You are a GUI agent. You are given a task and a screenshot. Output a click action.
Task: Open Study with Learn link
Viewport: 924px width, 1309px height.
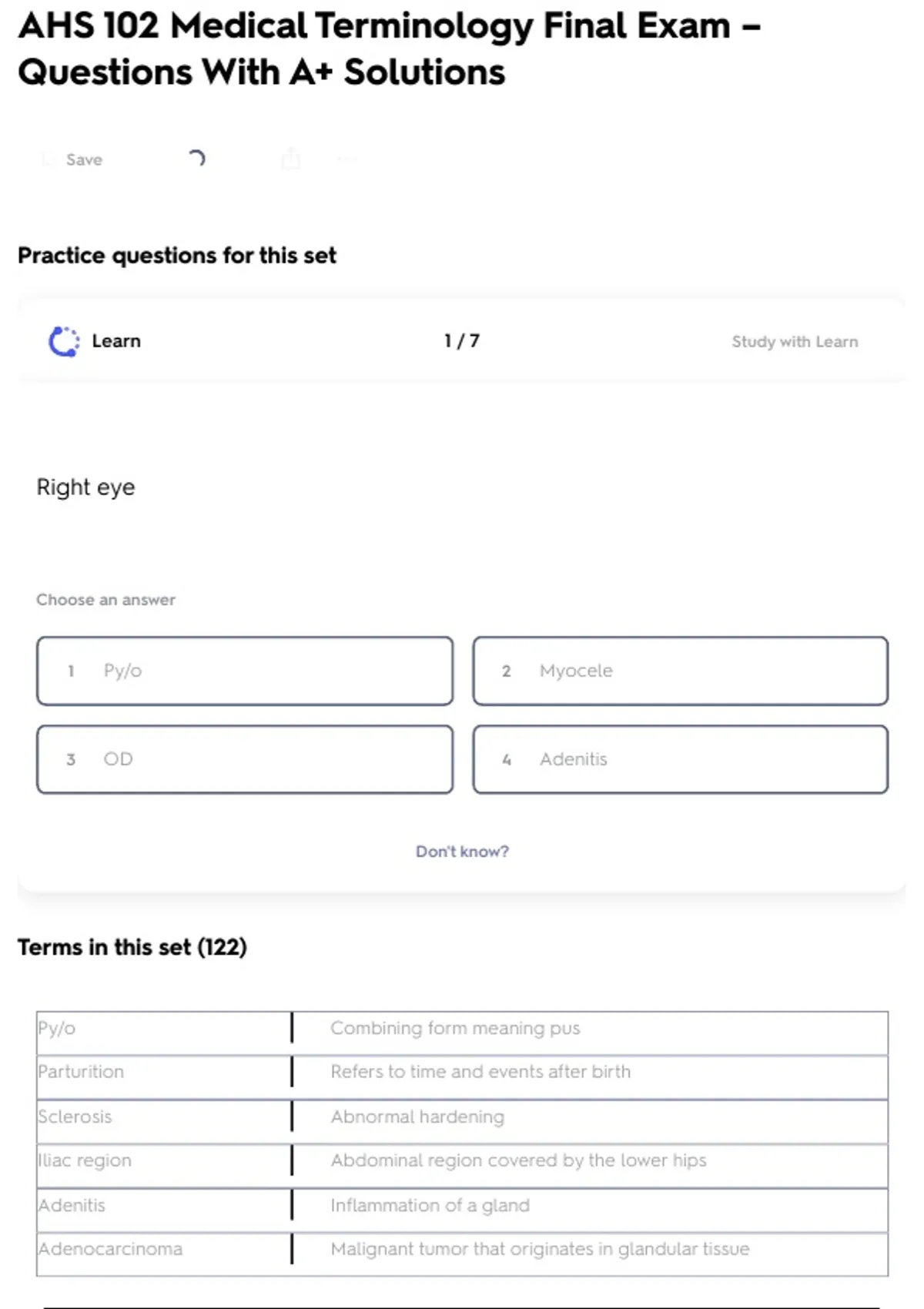point(794,342)
